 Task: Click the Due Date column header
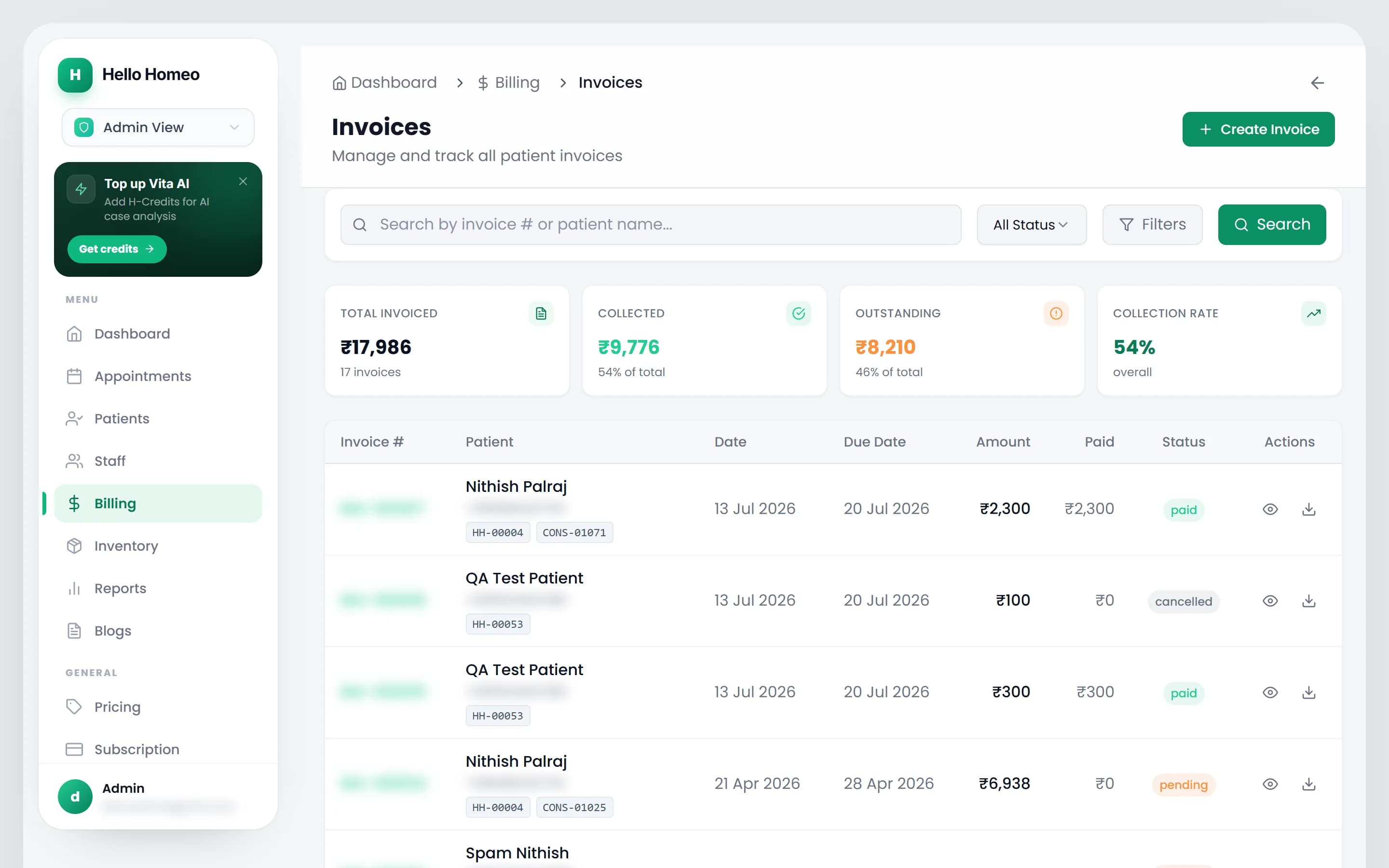coord(874,442)
